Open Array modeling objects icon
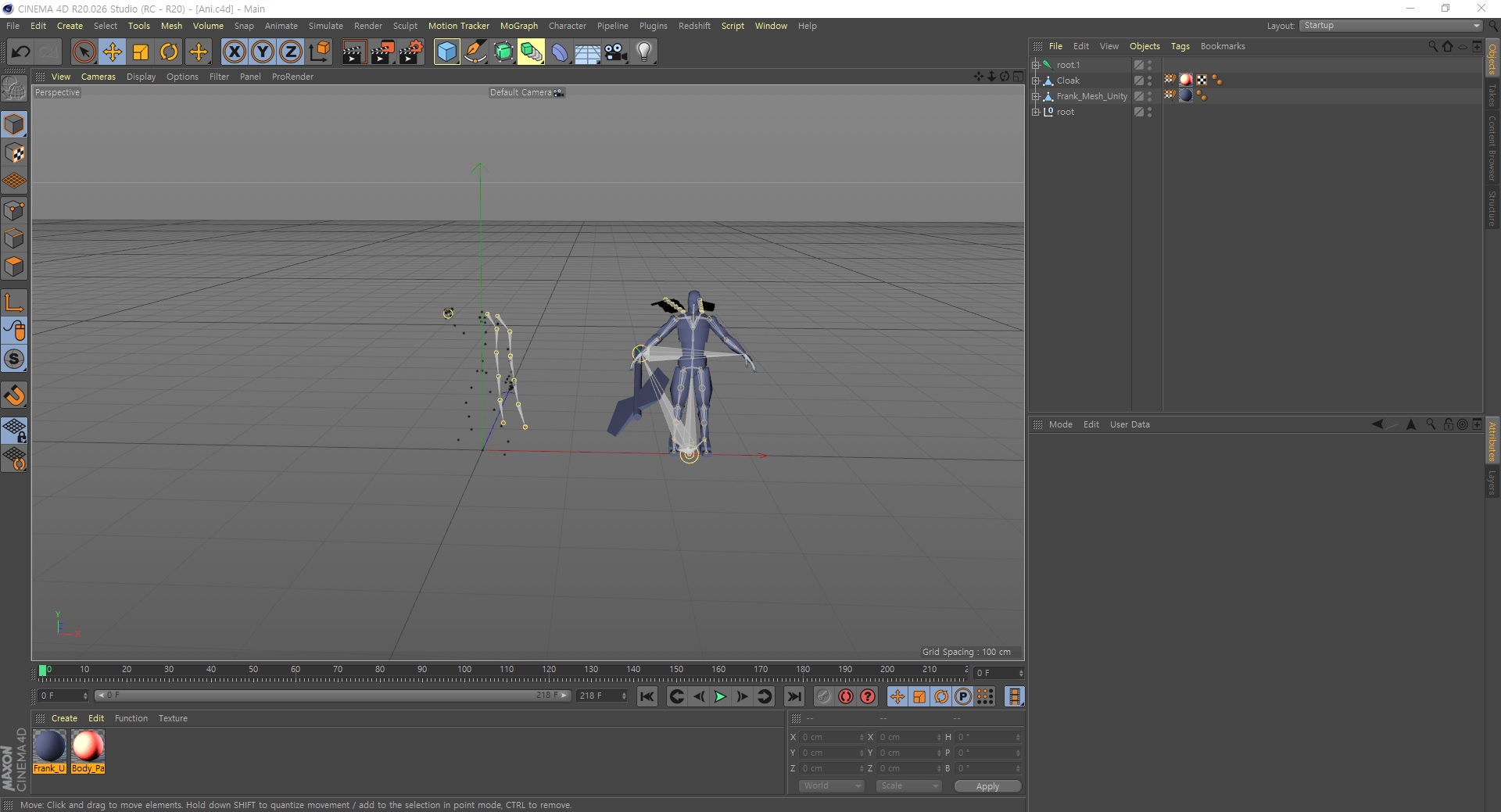1501x812 pixels. pos(532,52)
